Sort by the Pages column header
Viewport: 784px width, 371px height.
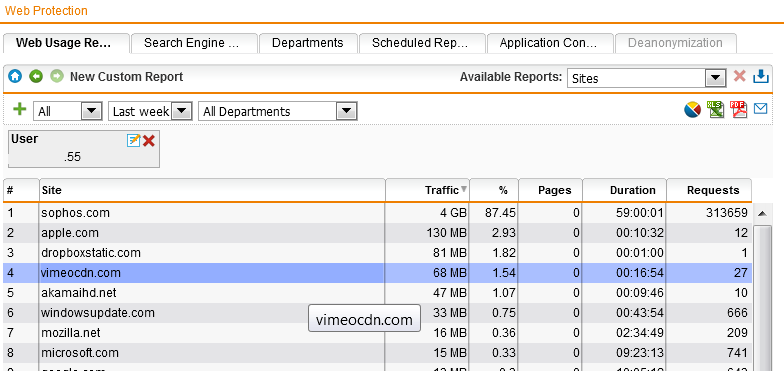550,190
